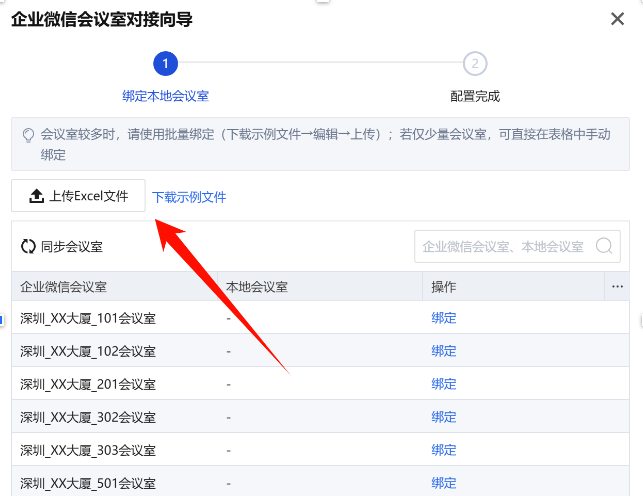The width and height of the screenshot is (643, 496).
Task: Open the table column options ellipsis
Action: (616, 286)
